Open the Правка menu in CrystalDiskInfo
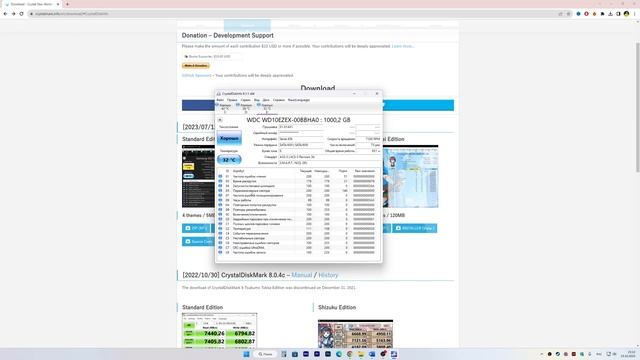Screen dimensions: 640x360 pos(232,100)
